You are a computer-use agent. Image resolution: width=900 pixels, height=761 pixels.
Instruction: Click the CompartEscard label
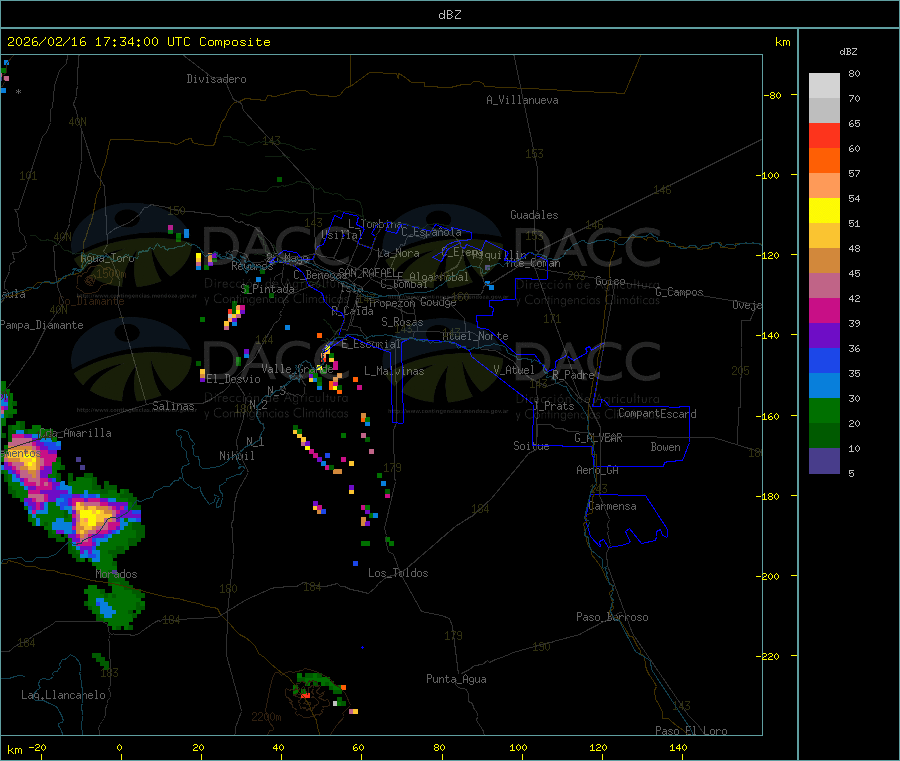(x=657, y=413)
